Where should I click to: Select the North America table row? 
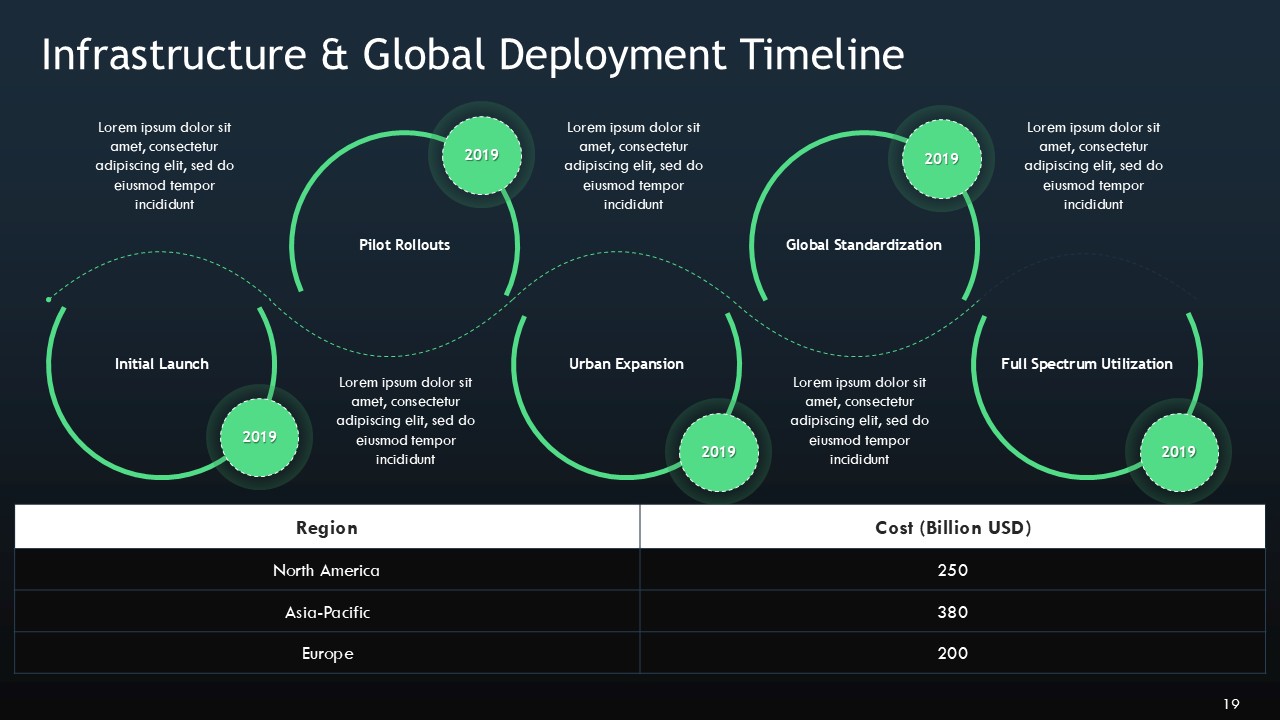[326, 570]
